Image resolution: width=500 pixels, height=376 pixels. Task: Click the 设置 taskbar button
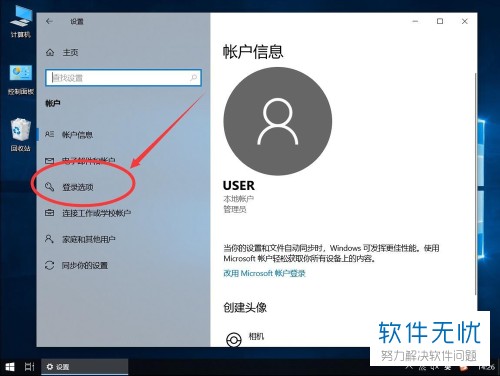pos(85,367)
